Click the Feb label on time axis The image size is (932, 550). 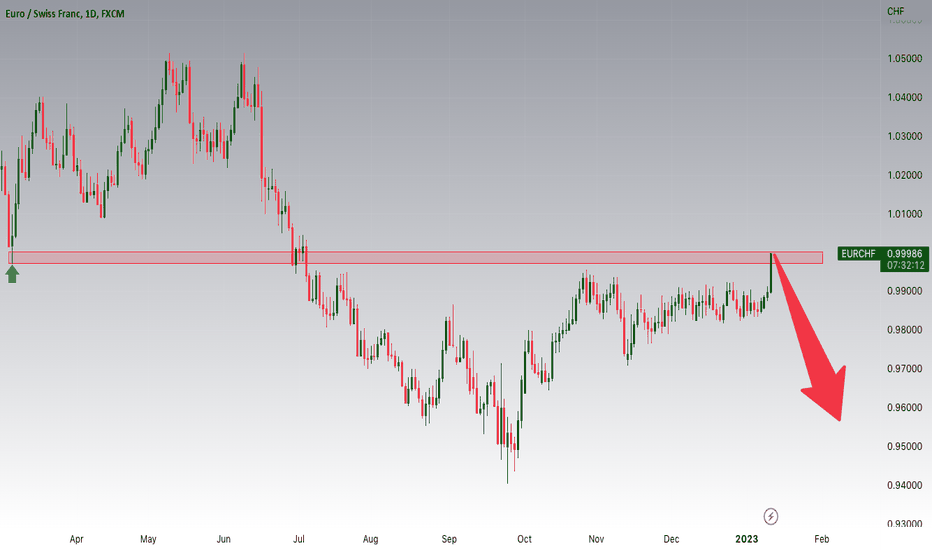[x=821, y=539]
